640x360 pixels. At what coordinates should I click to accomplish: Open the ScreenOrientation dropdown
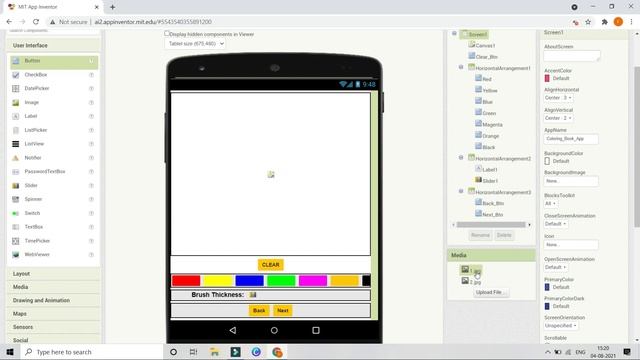pyautogui.click(x=561, y=326)
